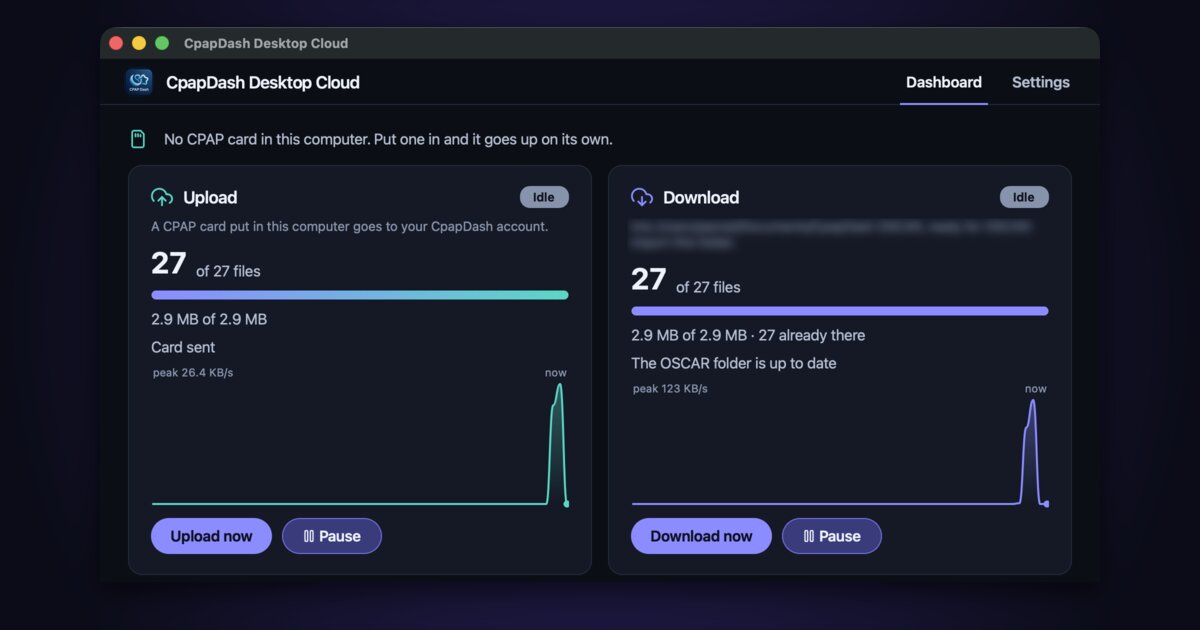Click the Download now button

point(701,536)
